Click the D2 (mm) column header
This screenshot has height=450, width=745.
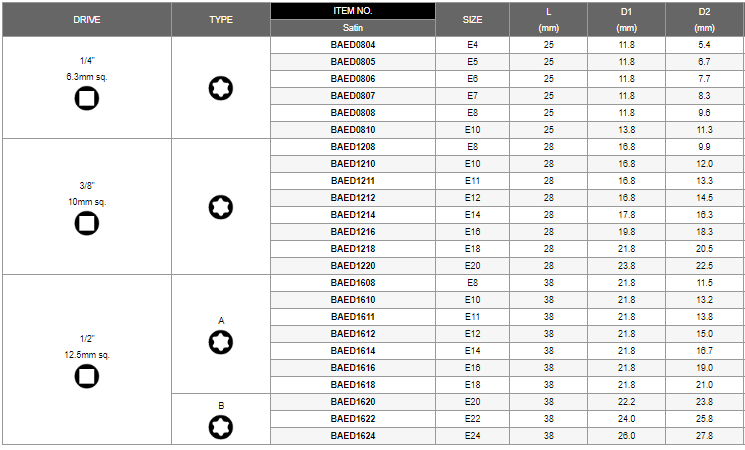pos(704,19)
